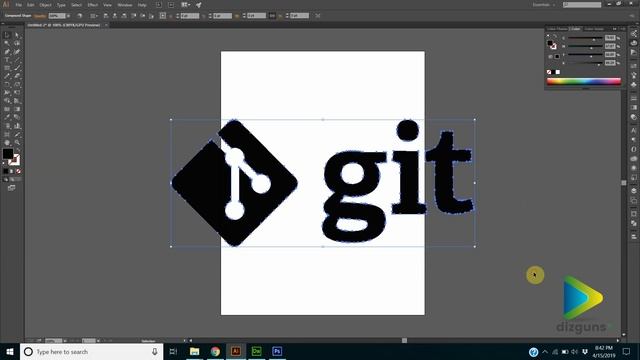Select the Direct Selection tool
Viewport: 640px width, 360px height.
coord(17,36)
